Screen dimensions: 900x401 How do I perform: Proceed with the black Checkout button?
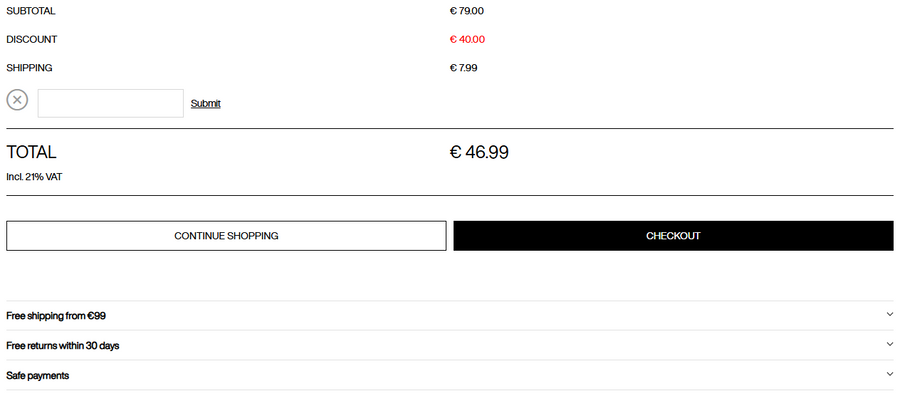click(x=673, y=236)
